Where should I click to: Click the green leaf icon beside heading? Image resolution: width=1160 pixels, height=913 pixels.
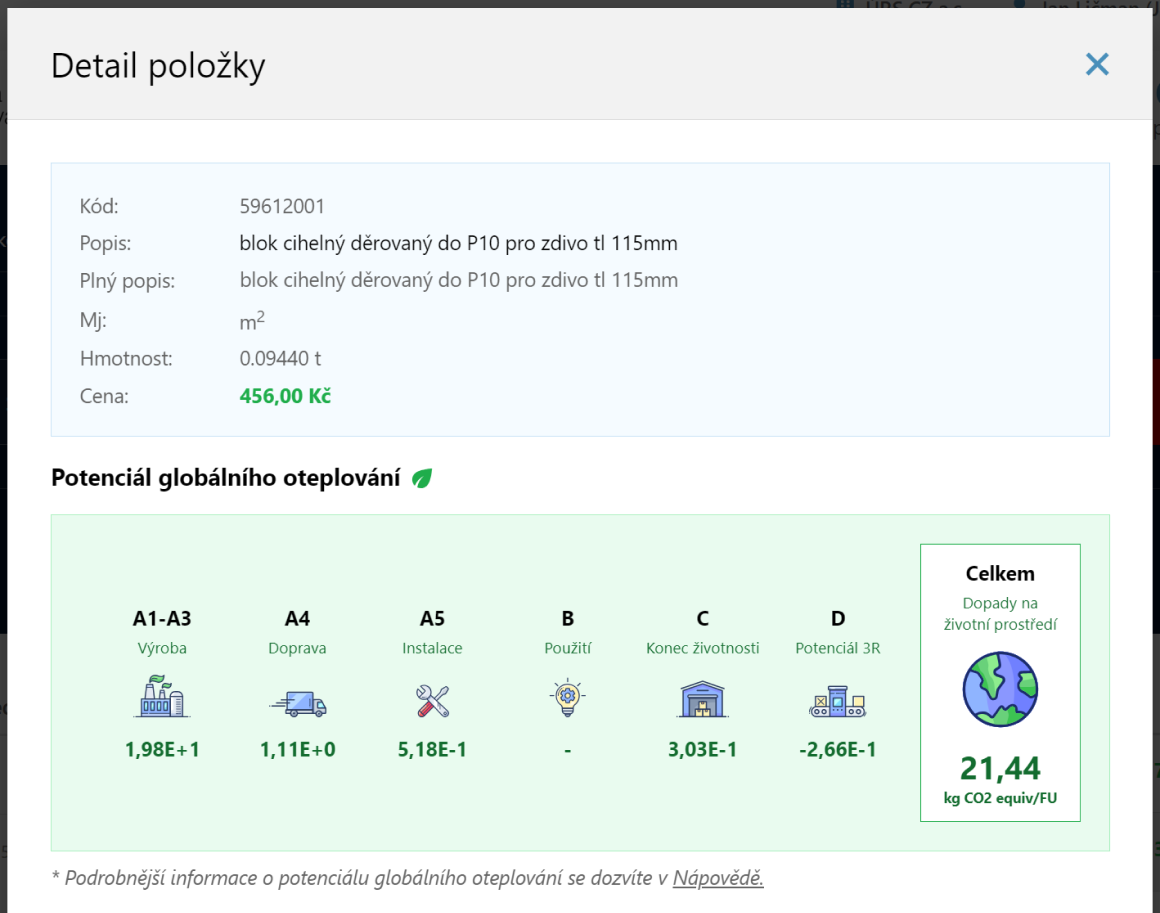tap(422, 478)
